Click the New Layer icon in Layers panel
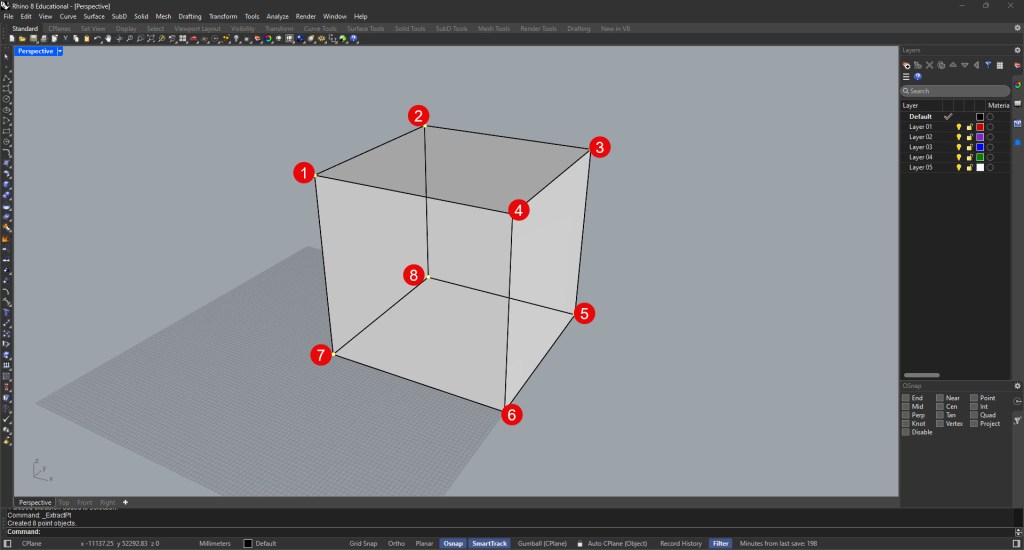The width and height of the screenshot is (1024, 550). pos(906,65)
